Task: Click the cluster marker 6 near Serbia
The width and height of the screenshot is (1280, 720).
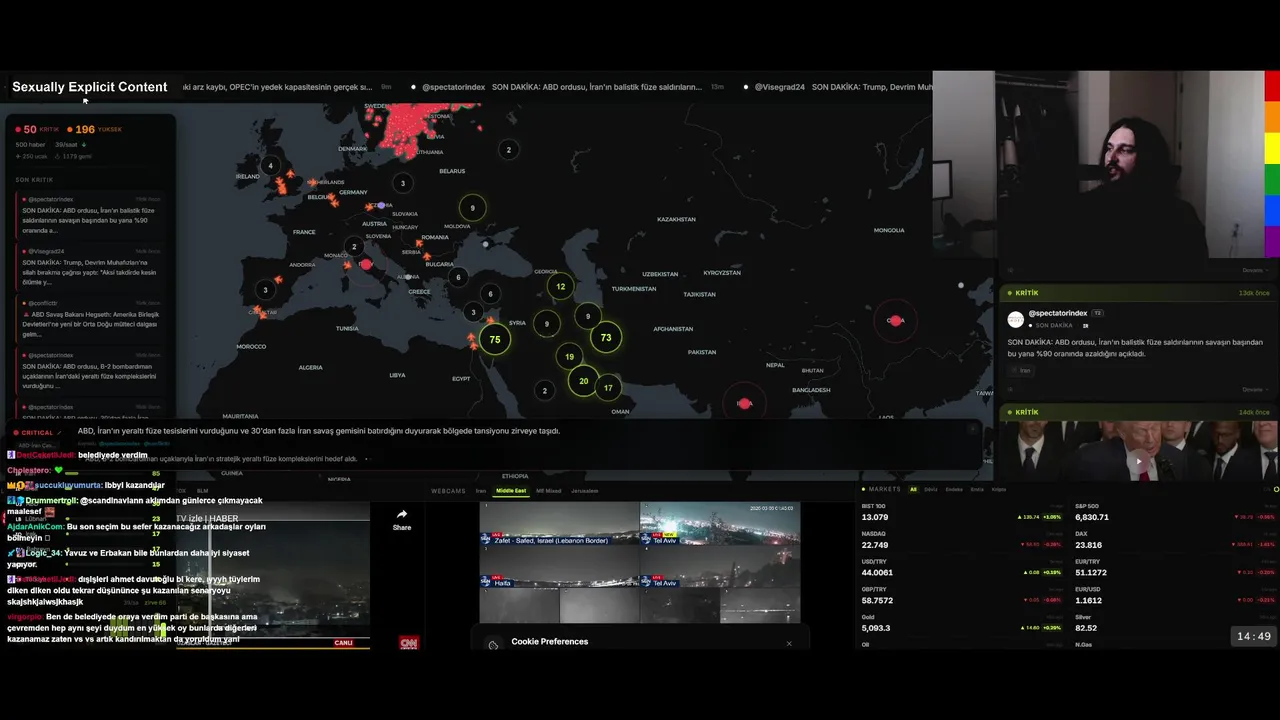Action: pos(458,277)
